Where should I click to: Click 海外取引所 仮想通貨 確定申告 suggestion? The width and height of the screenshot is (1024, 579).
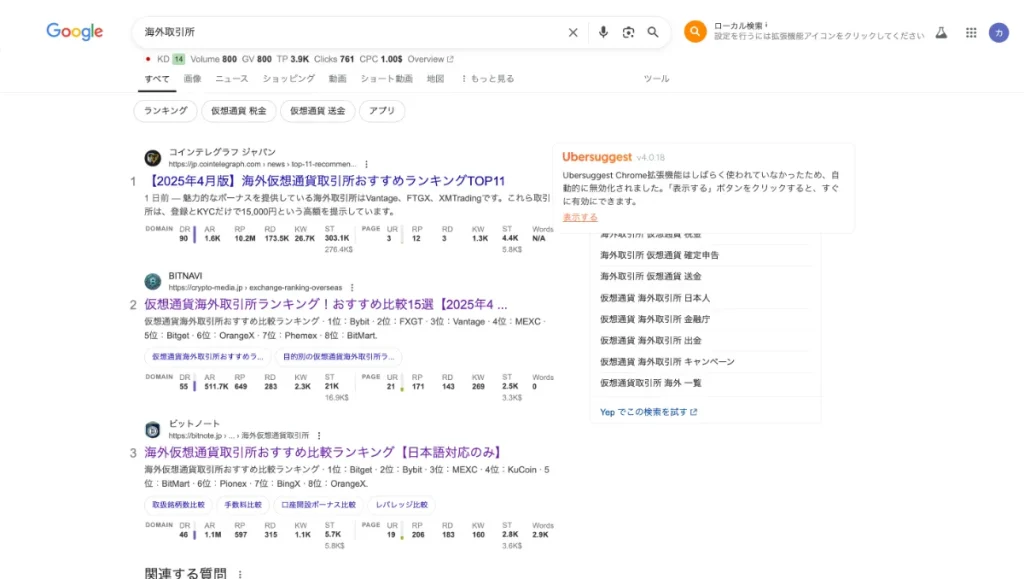[659, 255]
